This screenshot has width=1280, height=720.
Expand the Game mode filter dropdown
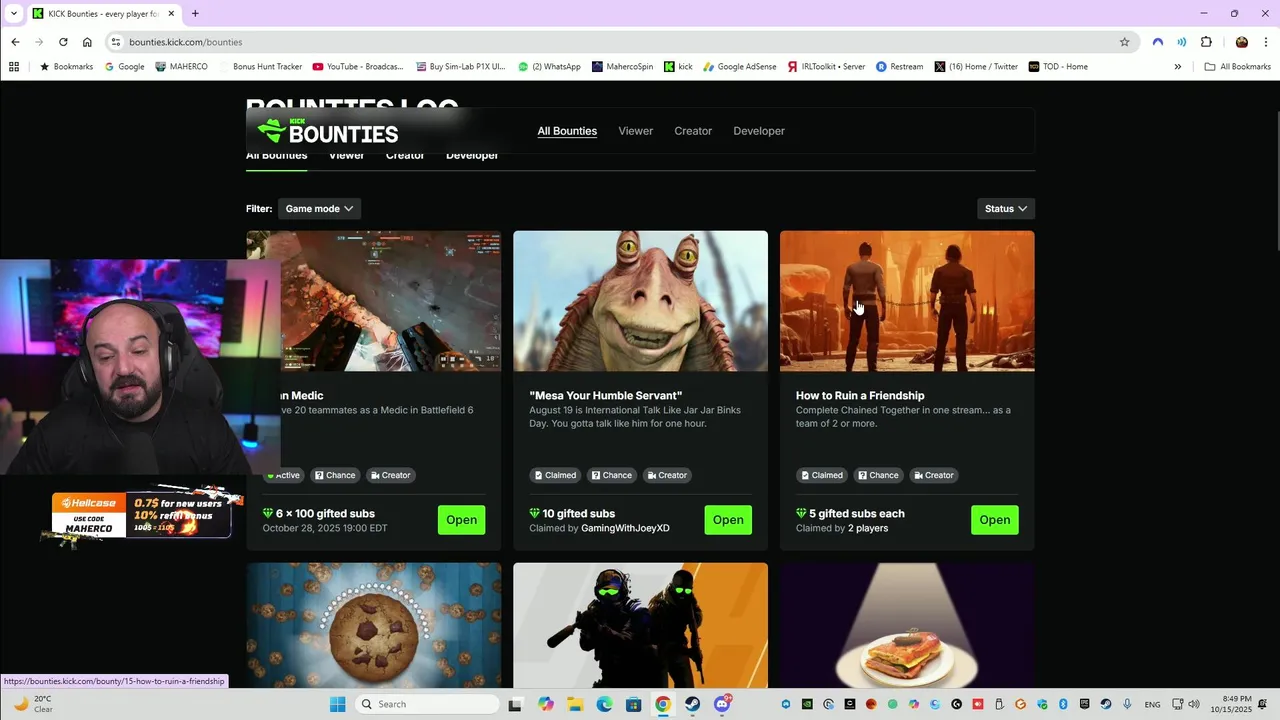[319, 209]
